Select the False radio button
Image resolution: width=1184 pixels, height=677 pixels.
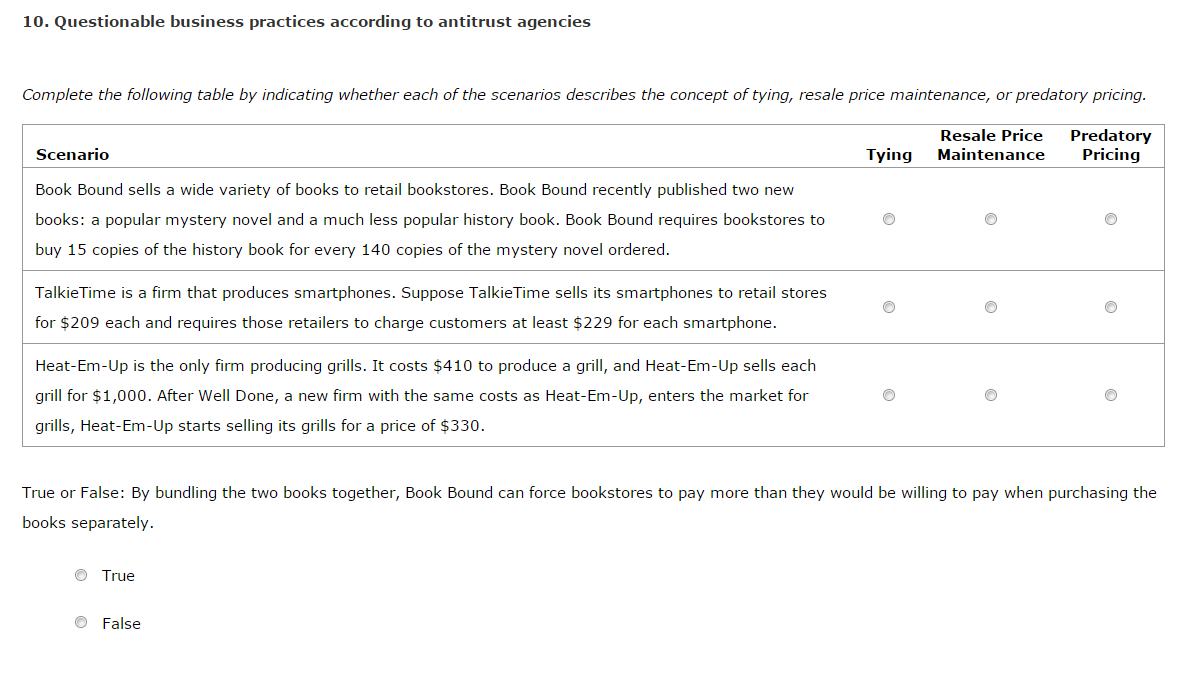coord(81,623)
